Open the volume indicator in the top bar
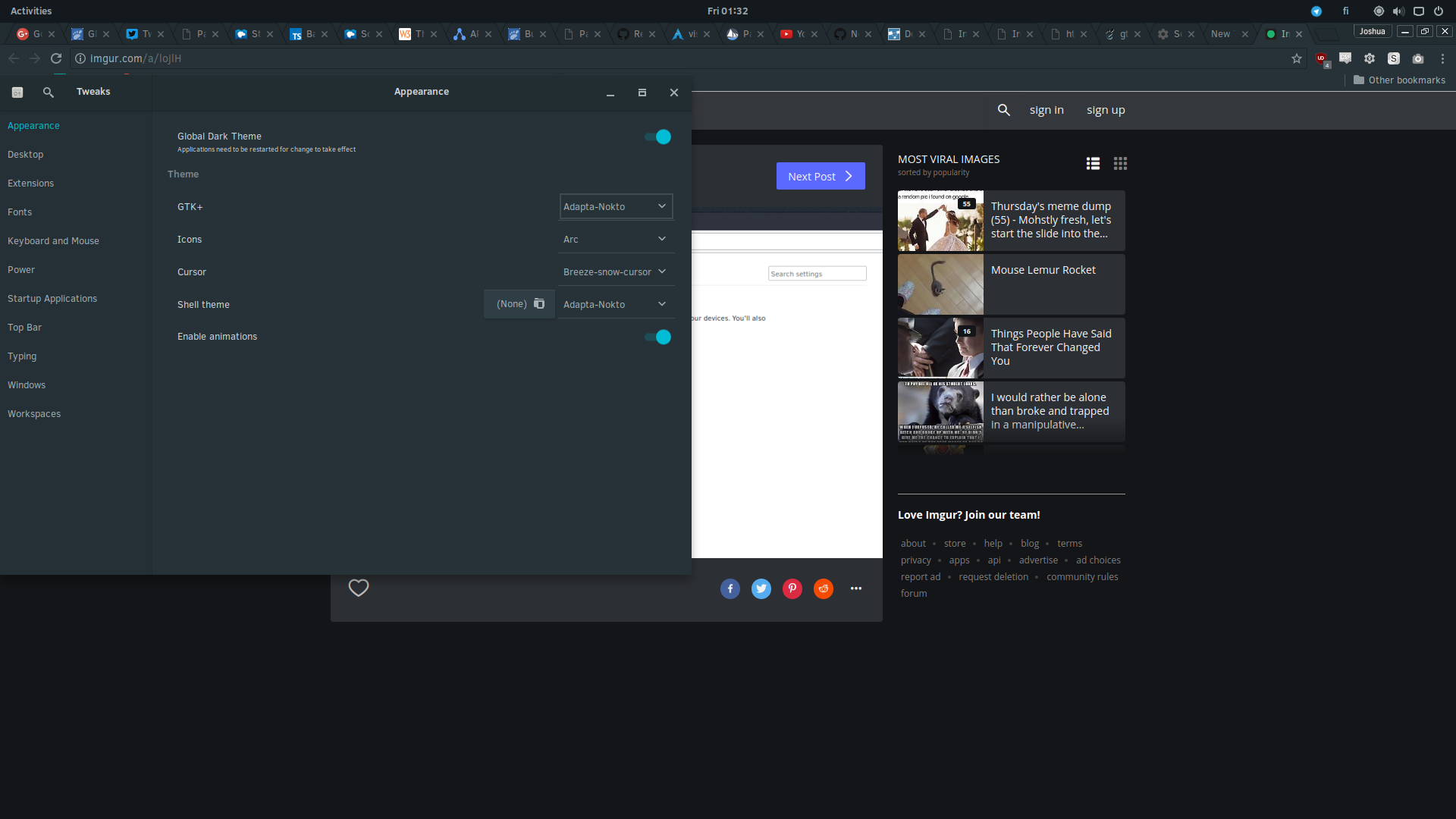1456x819 pixels. pos(1398,11)
